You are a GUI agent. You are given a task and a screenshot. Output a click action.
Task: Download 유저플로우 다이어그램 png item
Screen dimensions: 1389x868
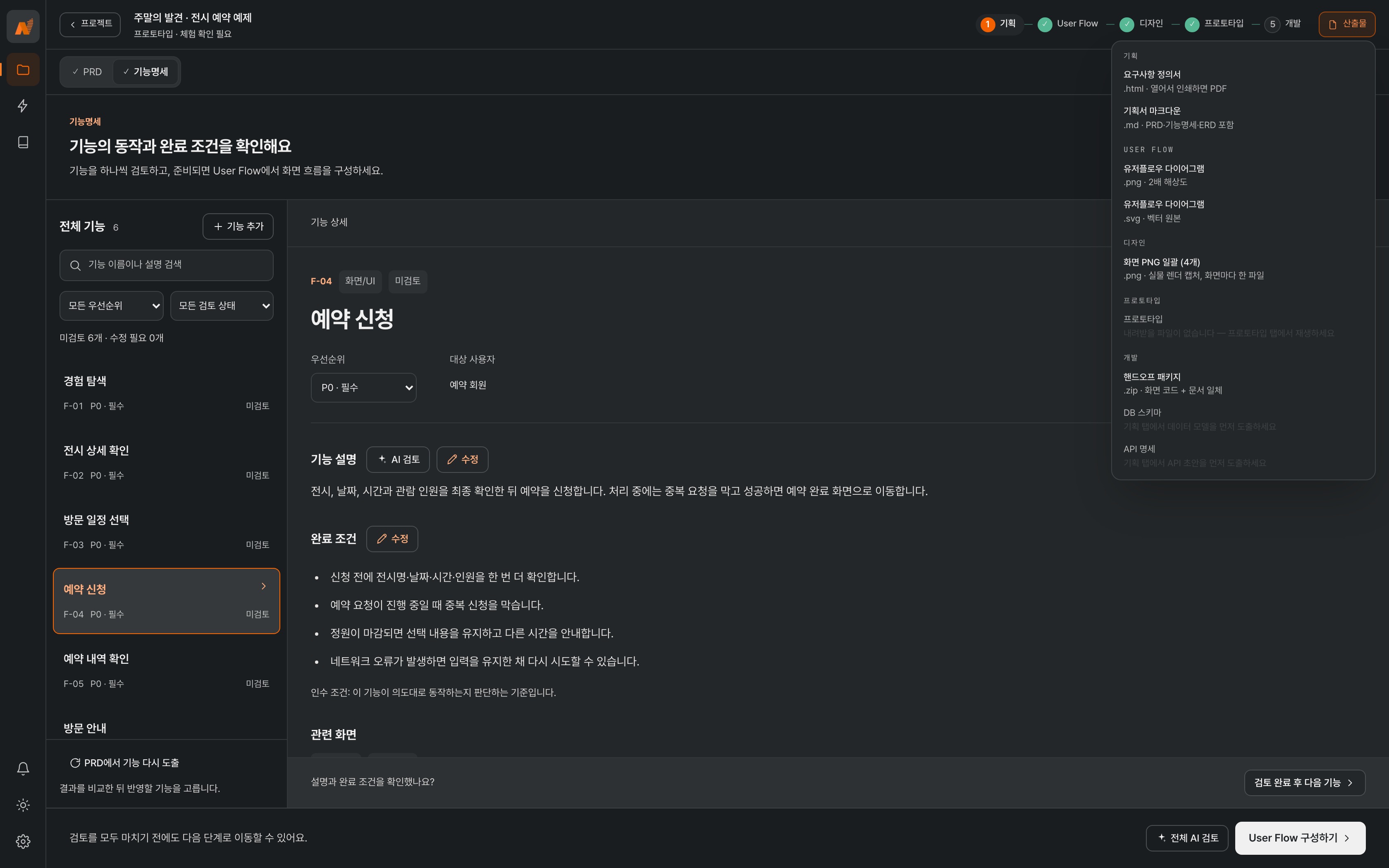pyautogui.click(x=1243, y=174)
